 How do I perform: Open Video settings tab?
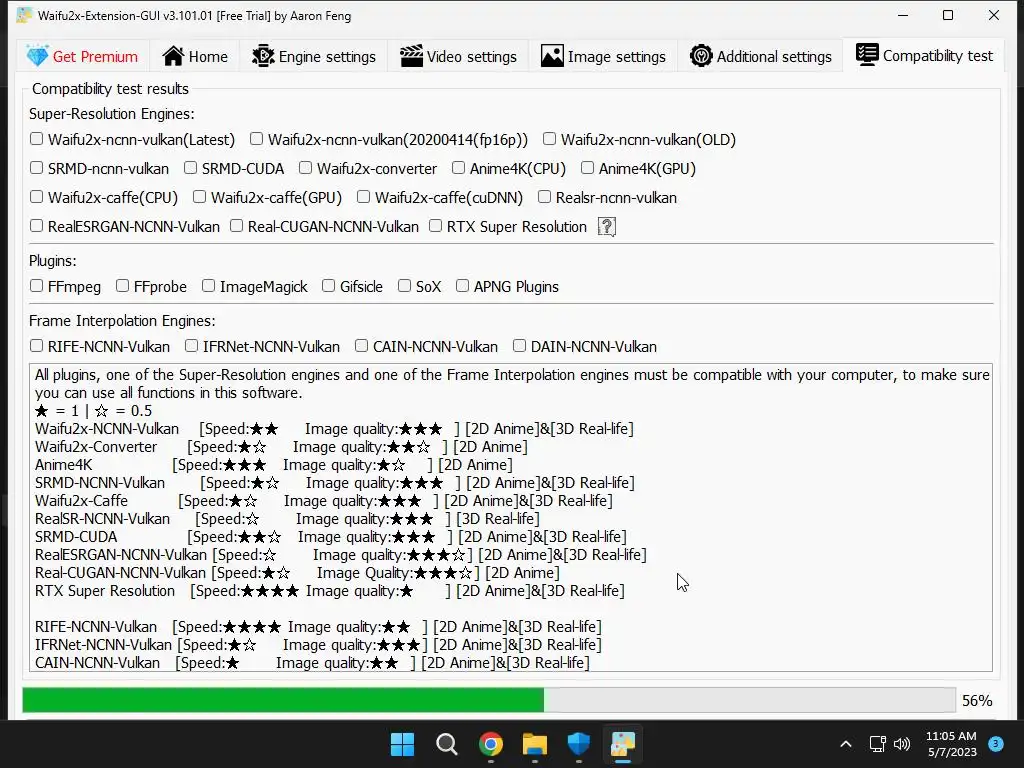(458, 56)
